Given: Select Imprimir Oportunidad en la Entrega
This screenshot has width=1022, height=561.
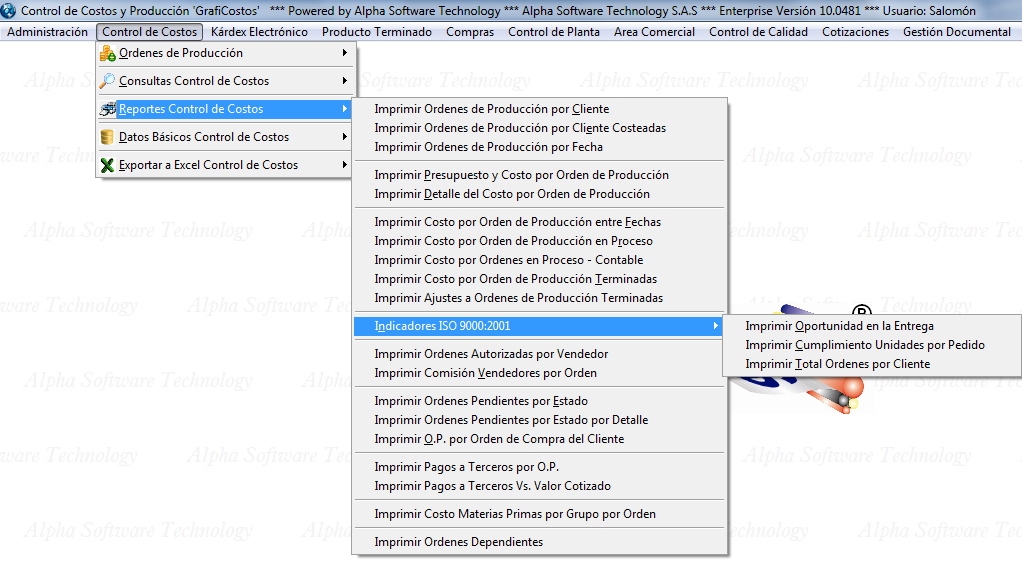Looking at the screenshot, I should click(839, 326).
